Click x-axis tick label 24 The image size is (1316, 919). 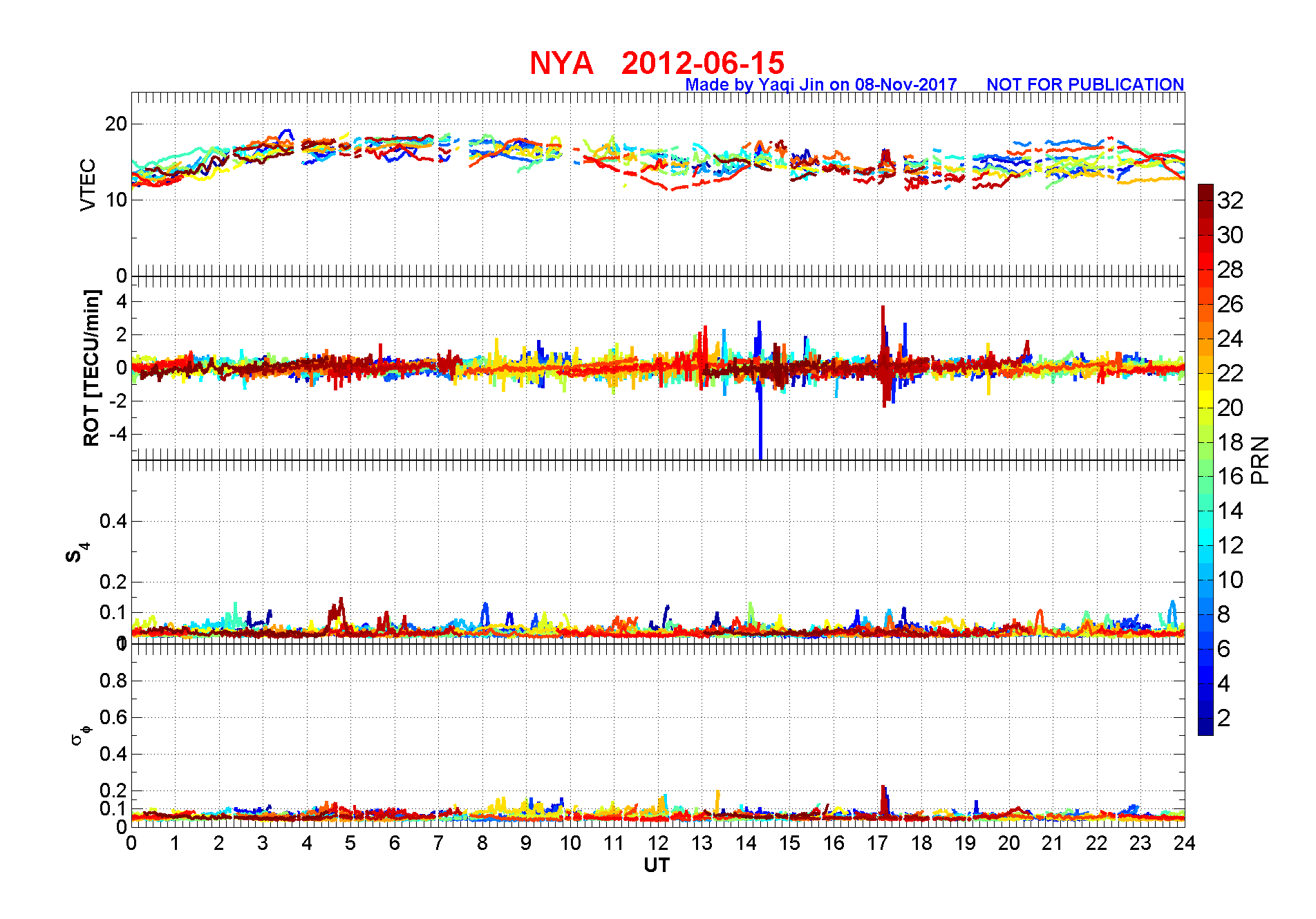click(x=1185, y=843)
